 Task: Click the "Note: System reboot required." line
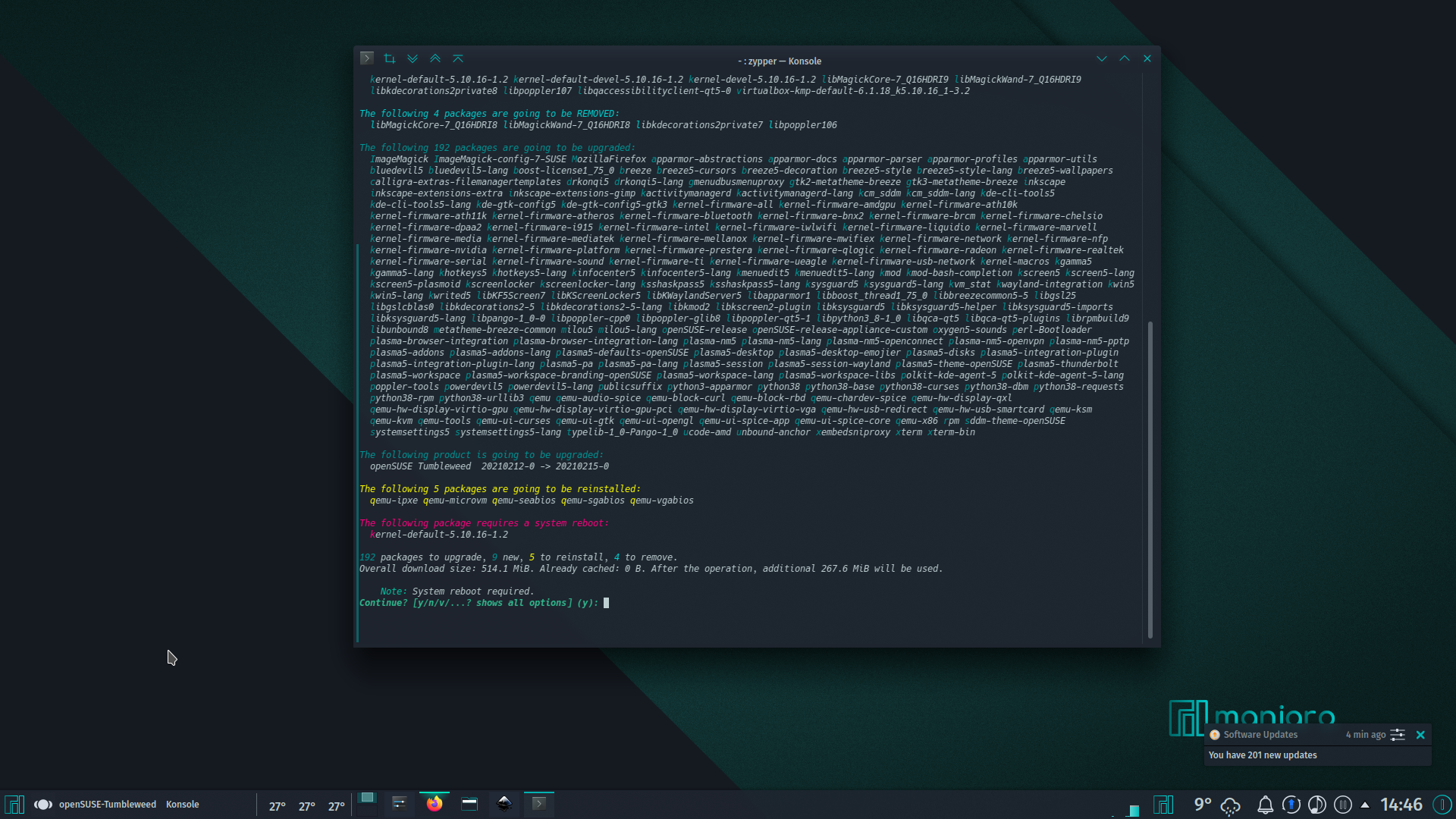pyautogui.click(x=457, y=591)
